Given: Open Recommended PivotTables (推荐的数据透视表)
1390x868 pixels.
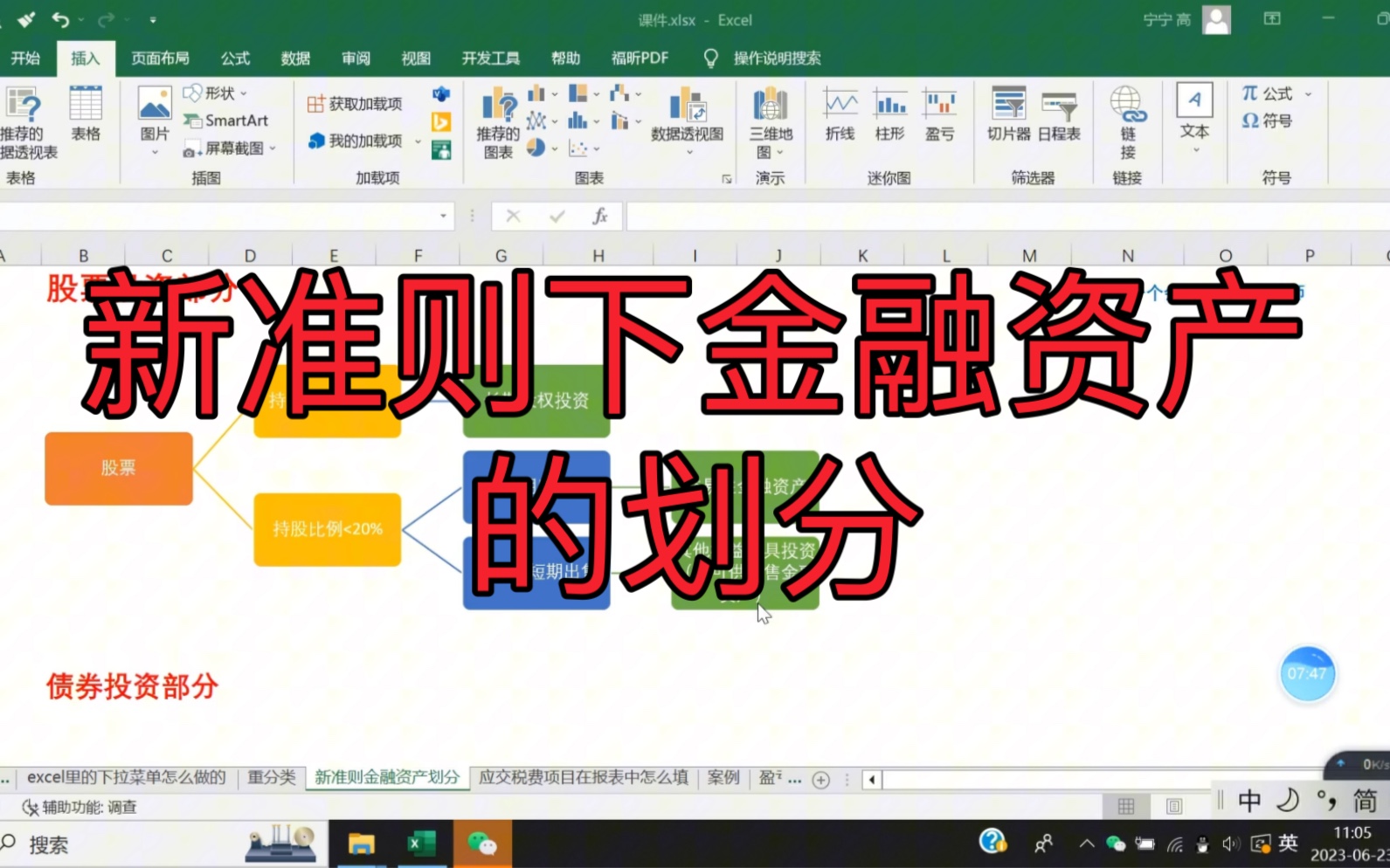Looking at the screenshot, I should pos(25,122).
